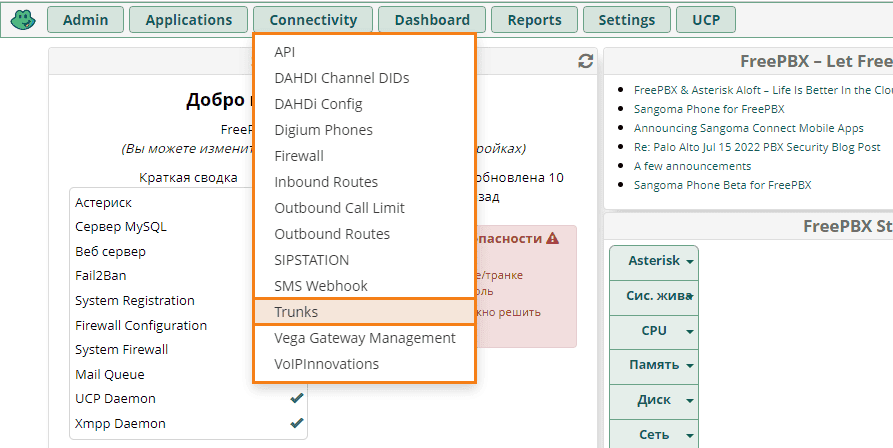Click the checkmark next to Xmpp Daemon
Viewport: 893px width, 448px height.
[x=297, y=424]
